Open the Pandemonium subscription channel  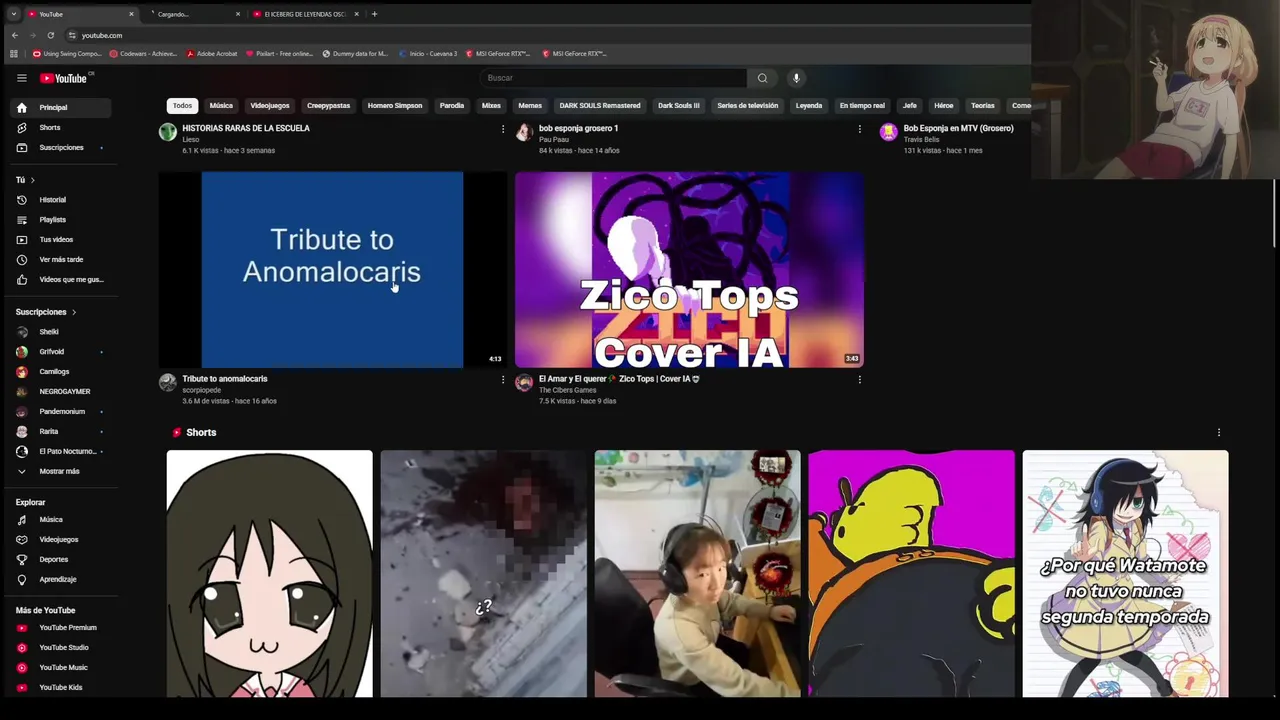pos(61,412)
